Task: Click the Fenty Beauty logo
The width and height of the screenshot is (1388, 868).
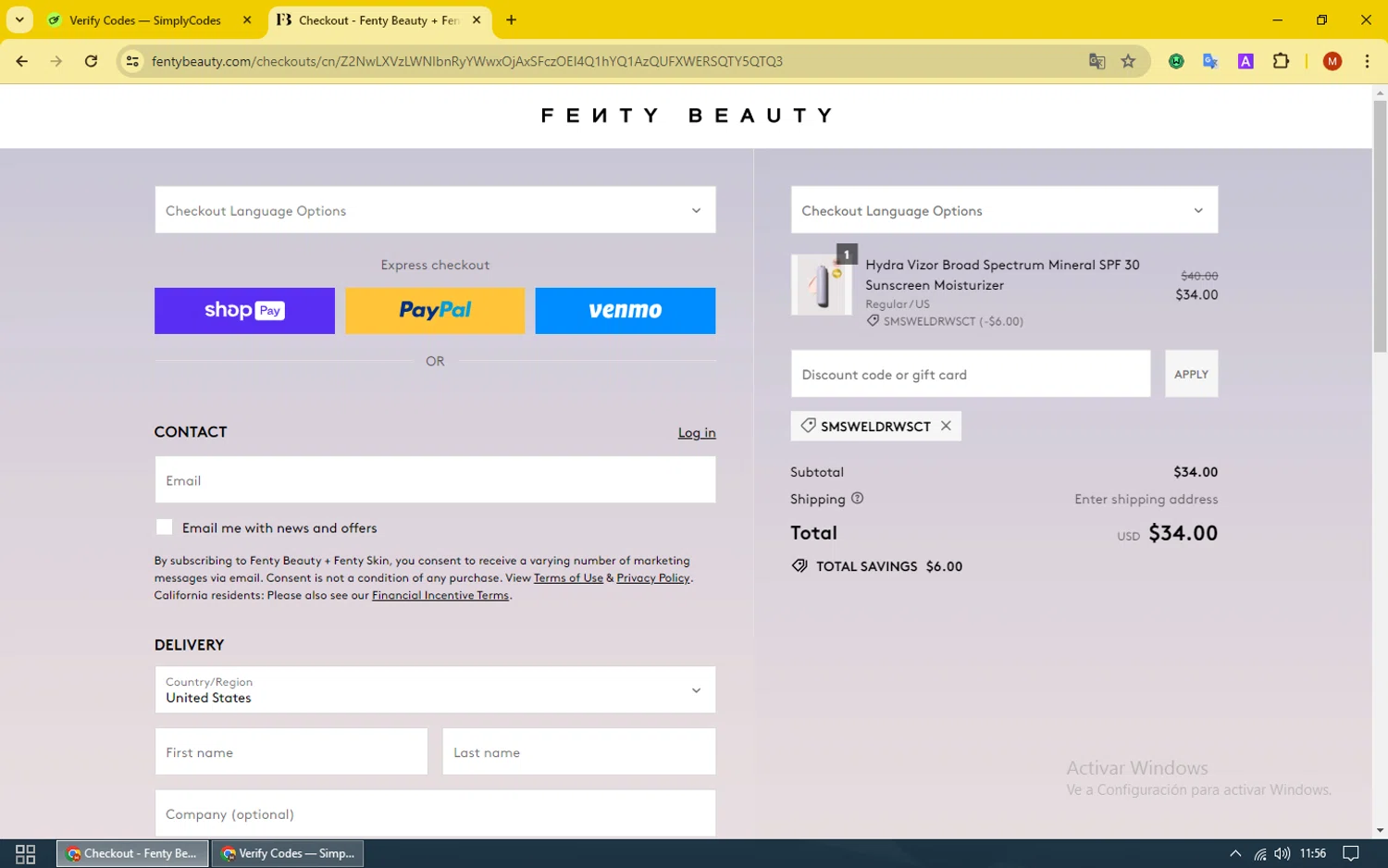Action: pos(686,116)
